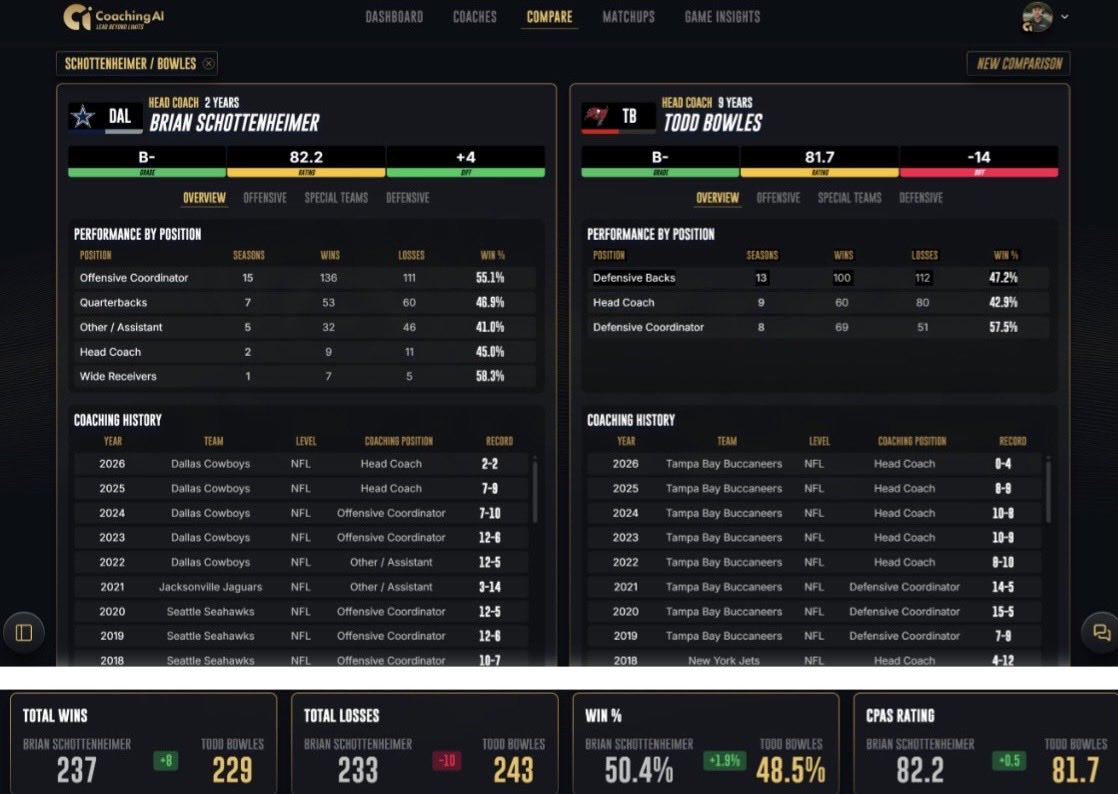Select the 2020 Seattle Seahawks history row

click(x=302, y=612)
